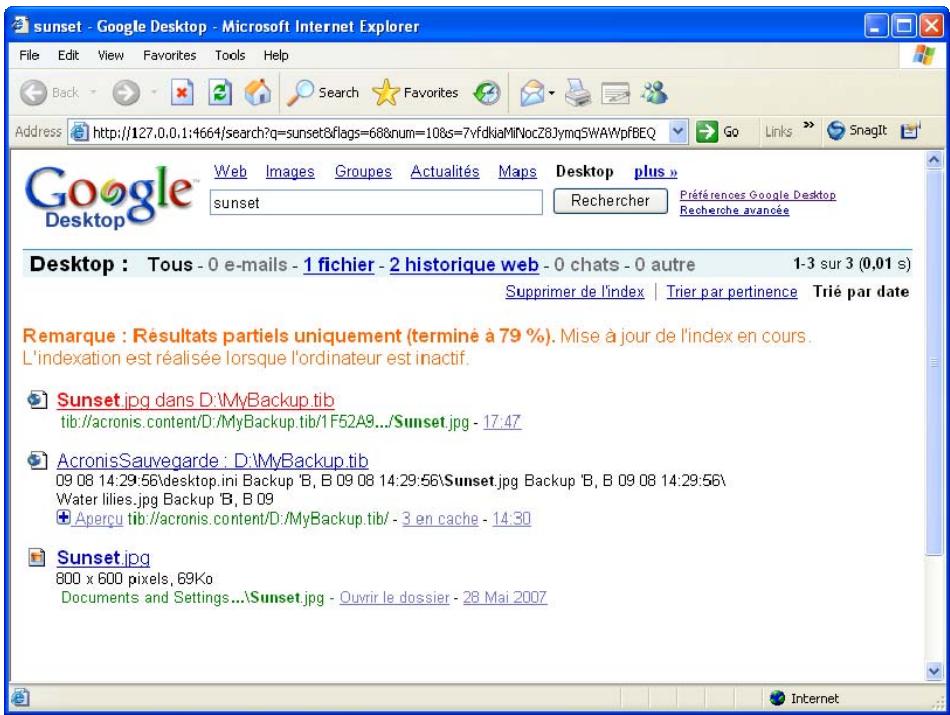Click the Edit page toolbar icon
The height and width of the screenshot is (715, 950).
[x=616, y=93]
